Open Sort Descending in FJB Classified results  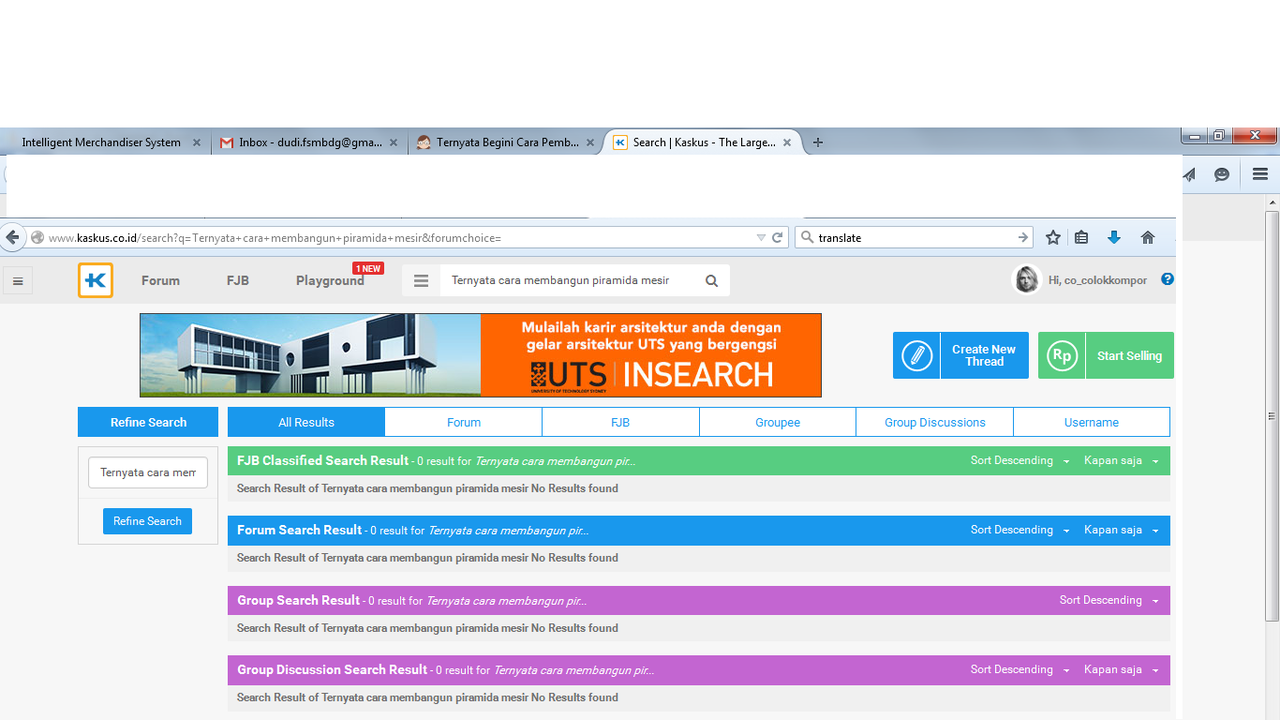point(1020,461)
